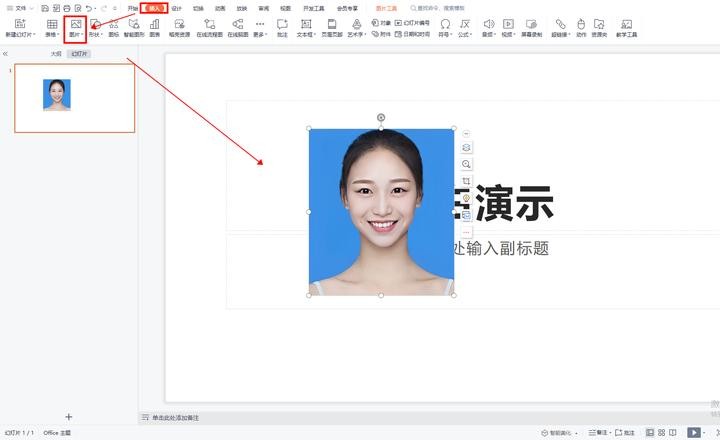Click the crop icon beside the photo

click(466, 181)
